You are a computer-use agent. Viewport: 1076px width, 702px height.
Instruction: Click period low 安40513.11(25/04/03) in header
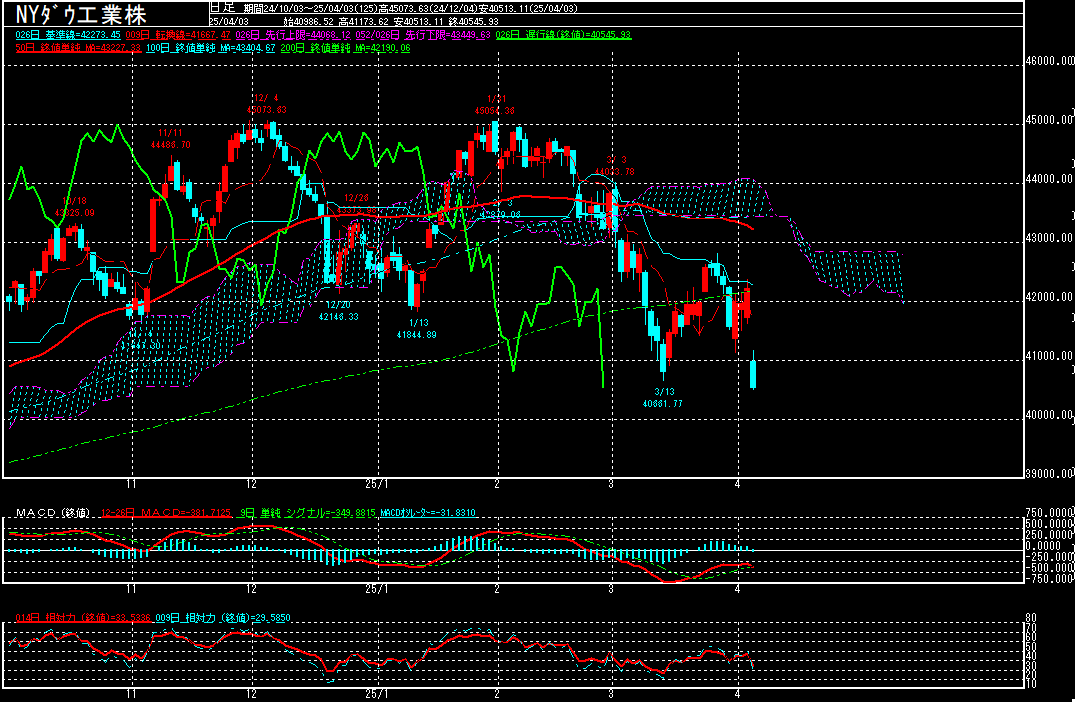pos(528,8)
